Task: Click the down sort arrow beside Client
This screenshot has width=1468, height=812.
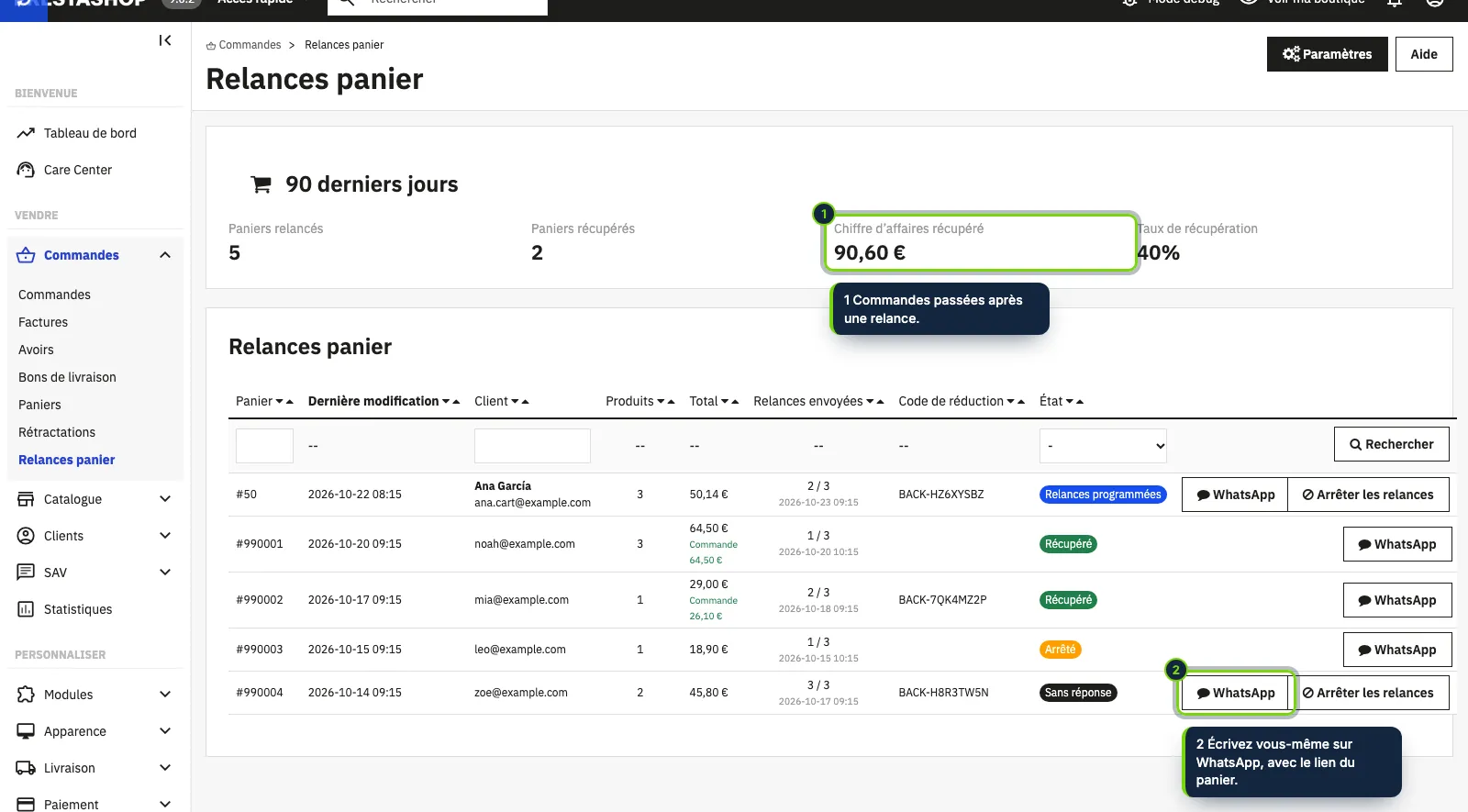Action: [x=515, y=402]
